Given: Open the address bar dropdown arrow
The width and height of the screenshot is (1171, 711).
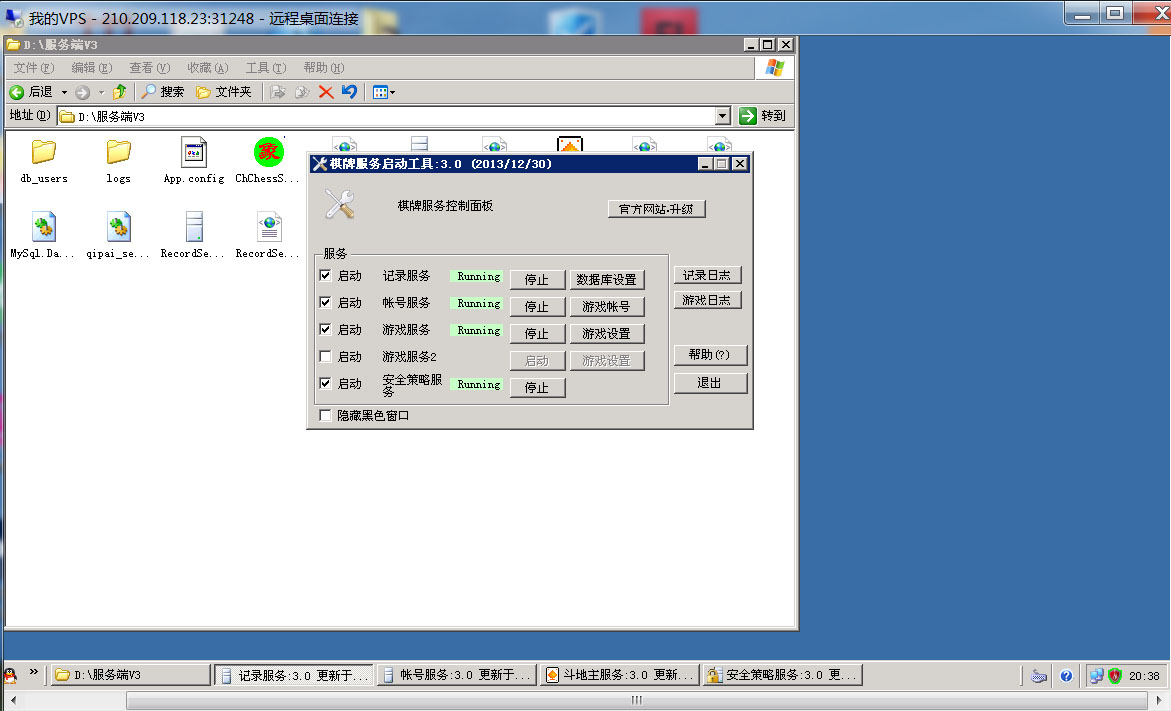Looking at the screenshot, I should 722,116.
